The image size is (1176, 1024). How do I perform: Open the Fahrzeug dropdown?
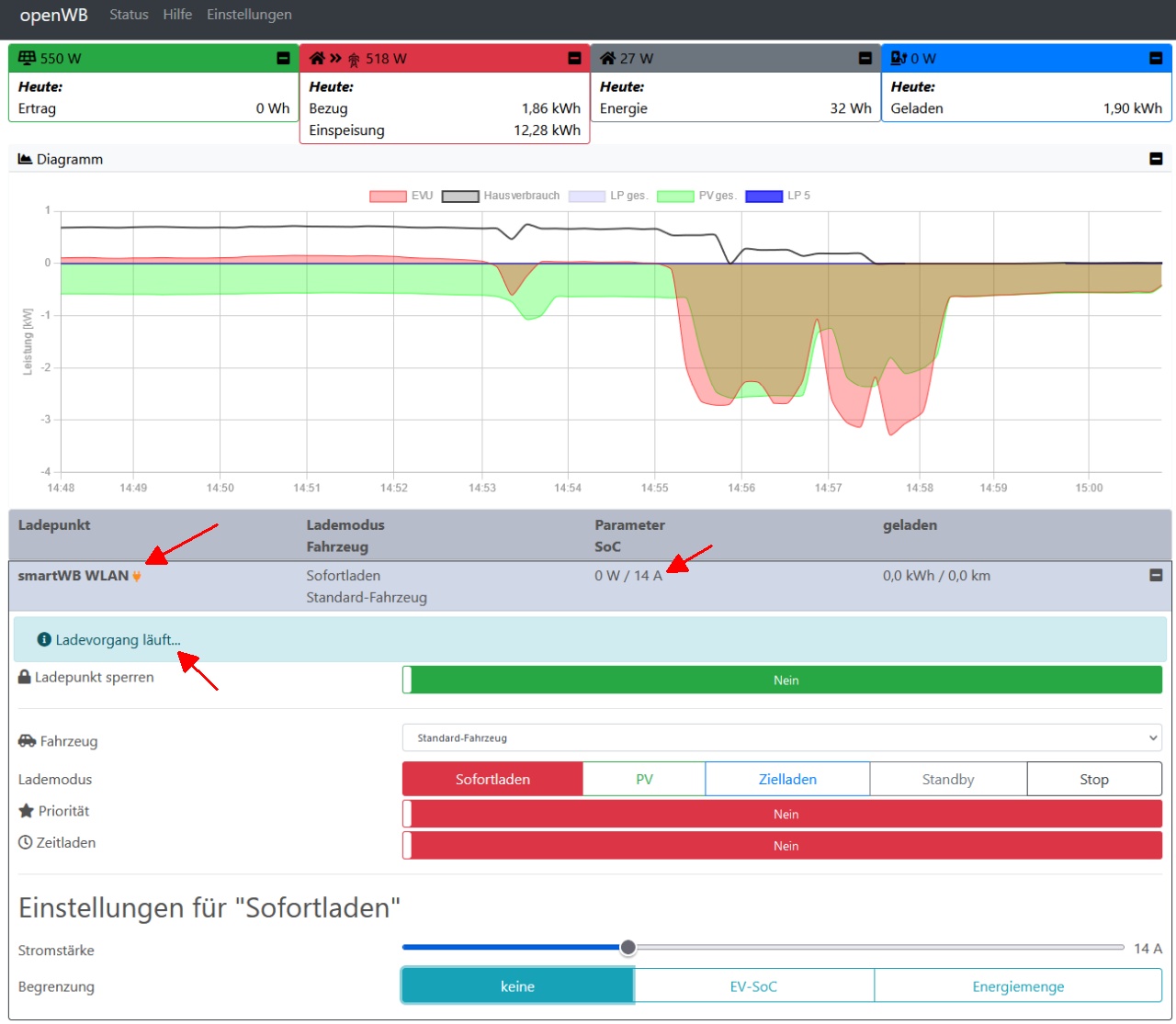782,737
